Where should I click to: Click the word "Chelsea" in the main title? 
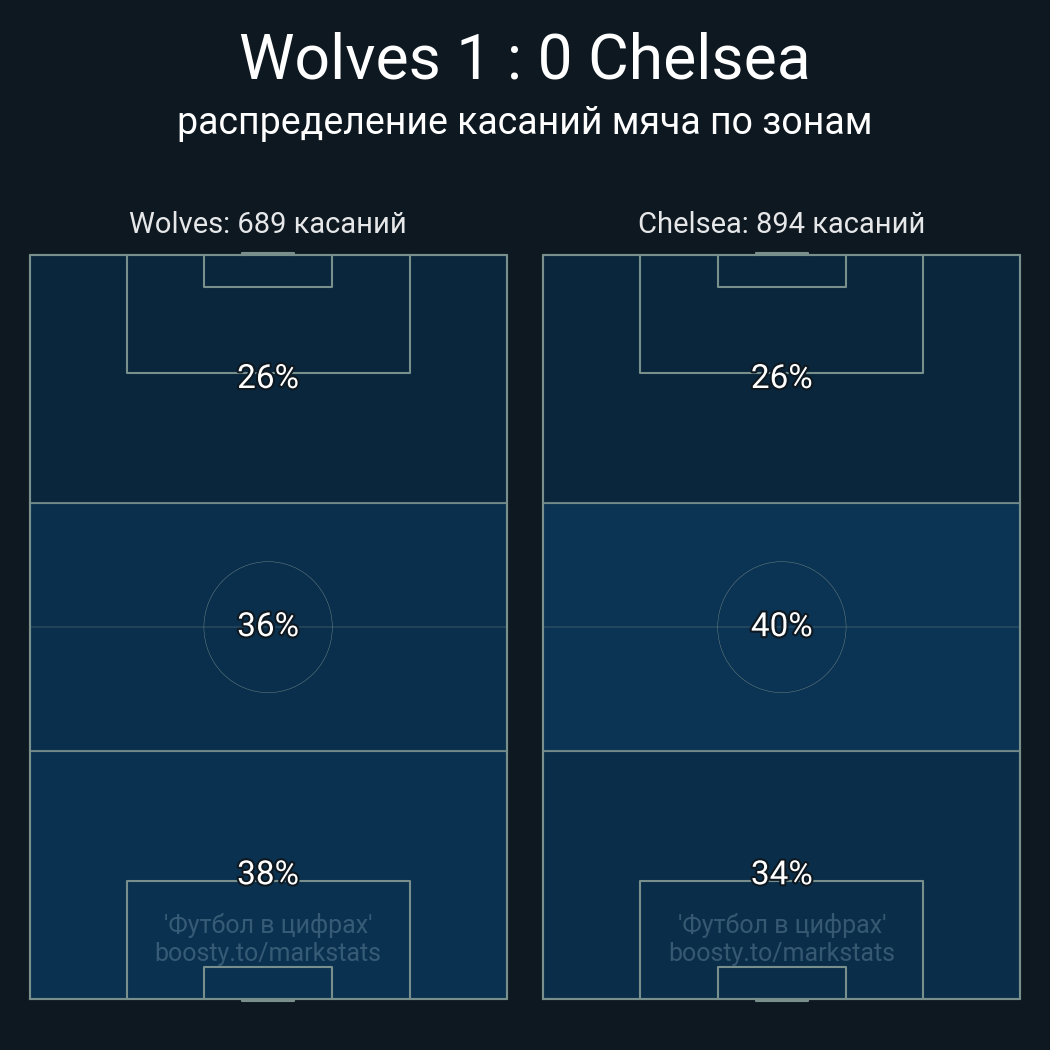(698, 58)
